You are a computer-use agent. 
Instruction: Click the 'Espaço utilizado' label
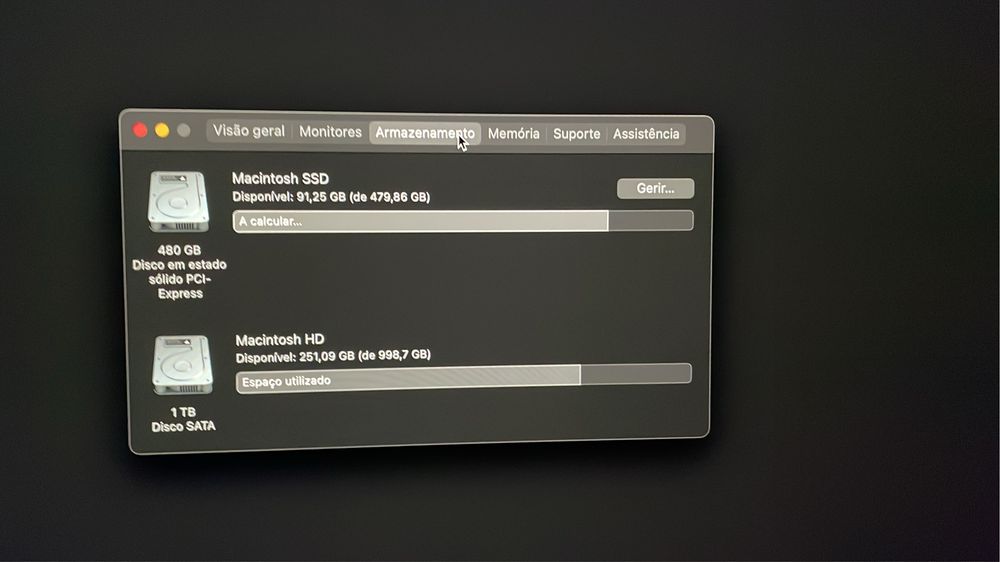(286, 381)
